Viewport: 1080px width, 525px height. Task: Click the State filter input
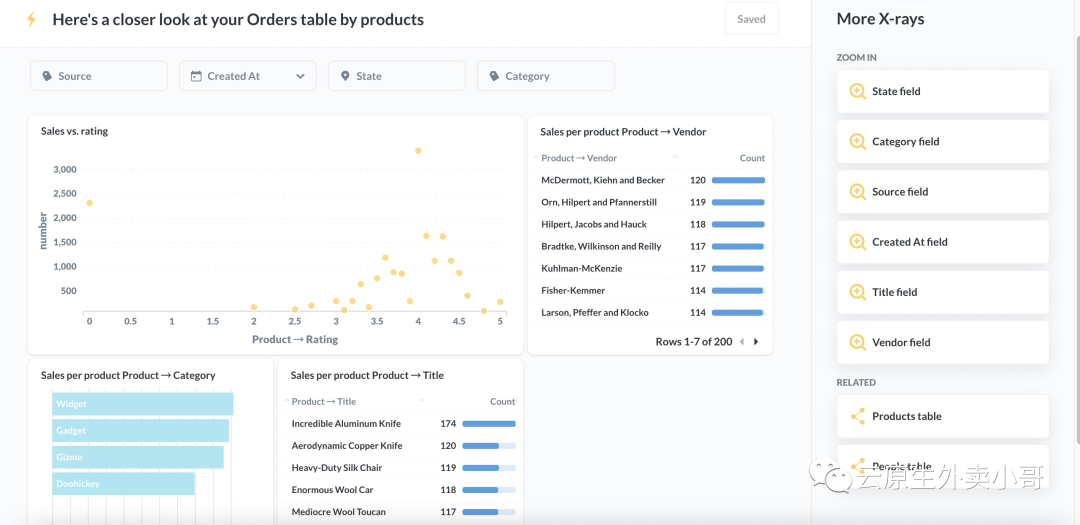397,76
